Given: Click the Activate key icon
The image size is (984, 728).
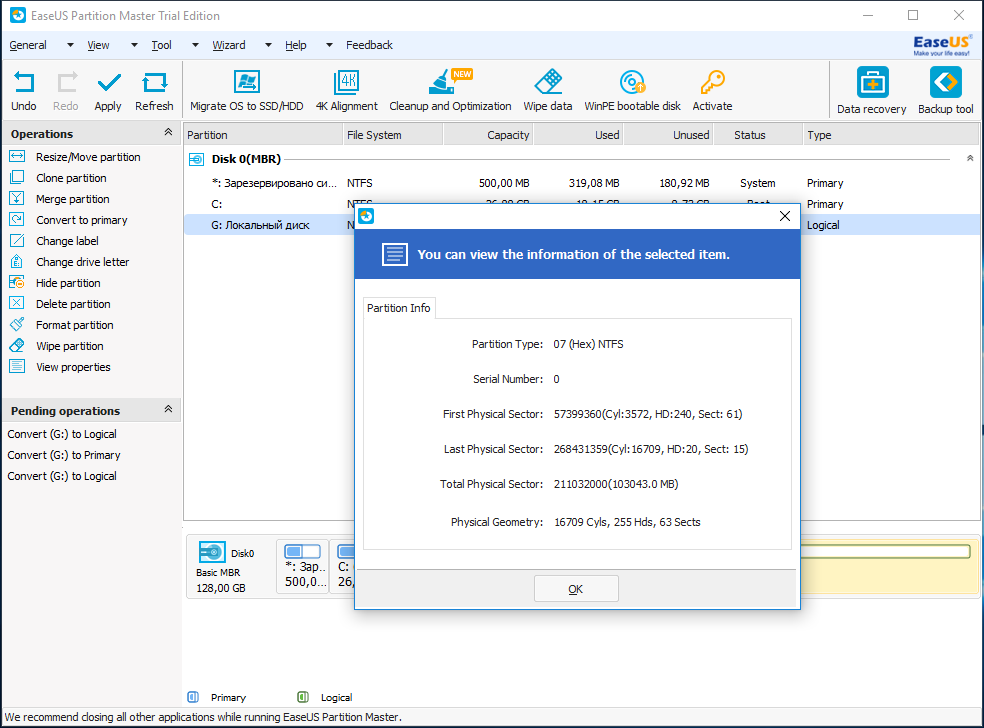Looking at the screenshot, I should (712, 90).
